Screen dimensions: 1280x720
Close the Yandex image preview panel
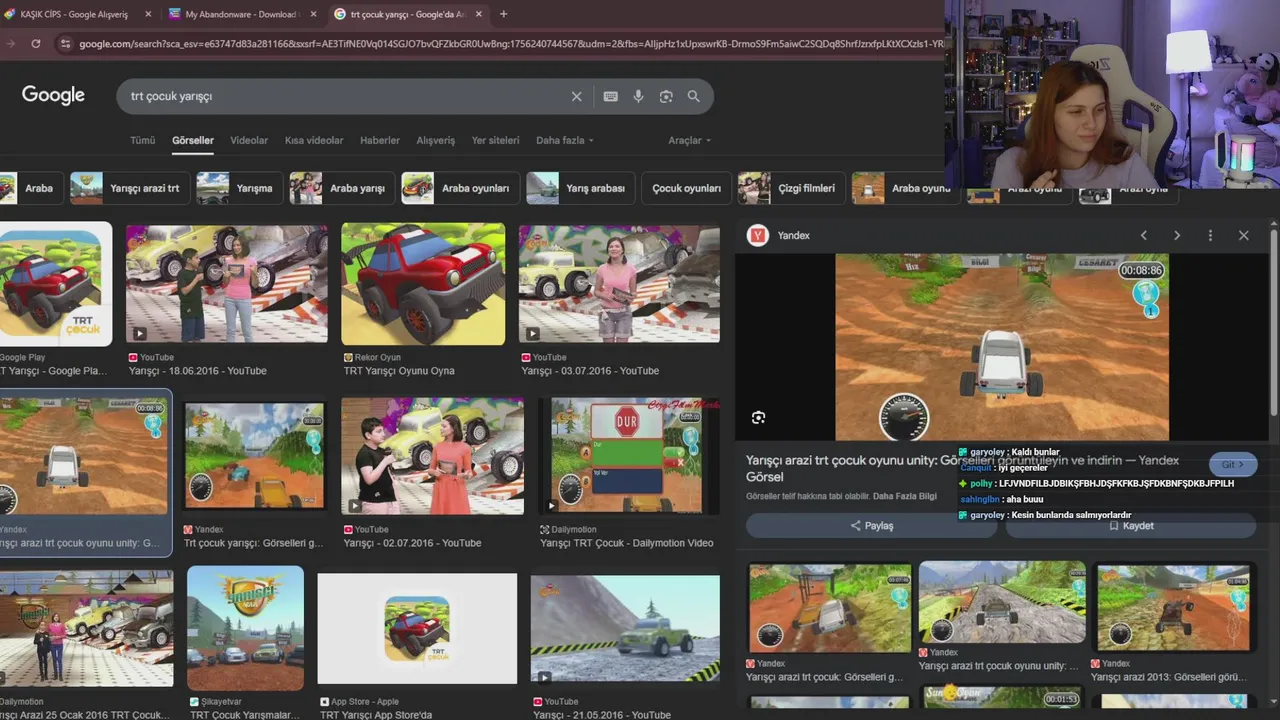(1243, 236)
